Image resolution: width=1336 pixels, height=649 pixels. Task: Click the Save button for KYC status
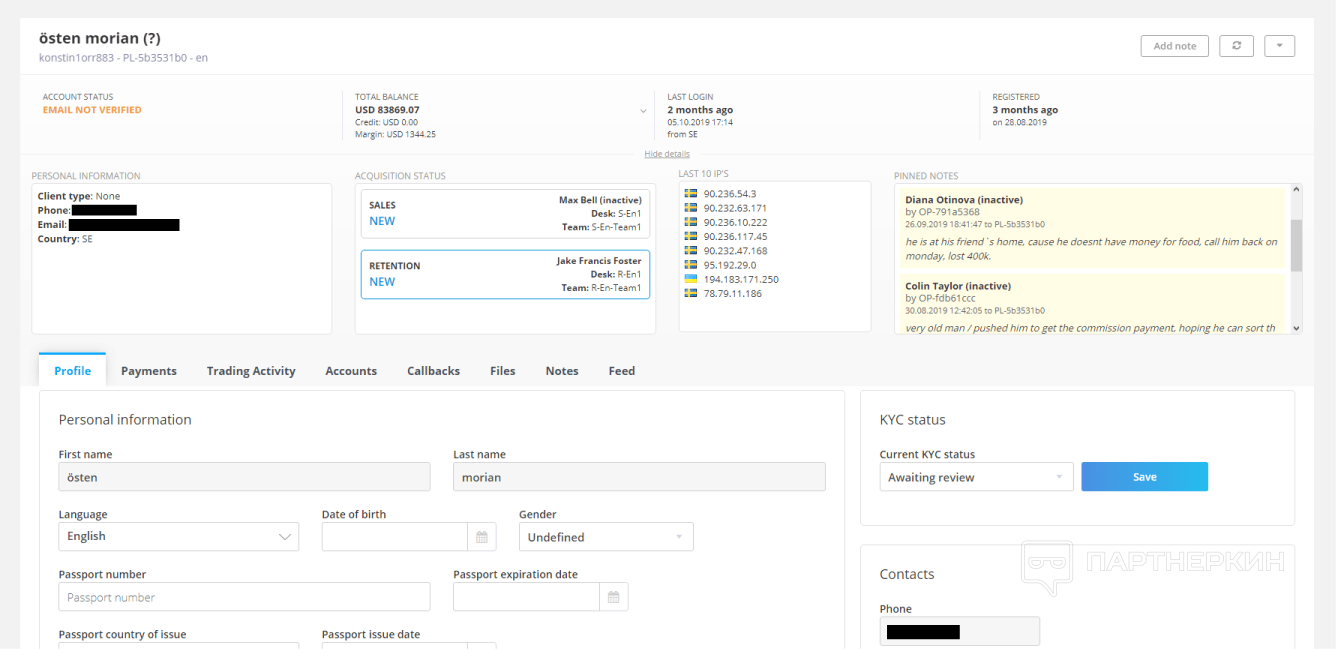pos(1144,477)
